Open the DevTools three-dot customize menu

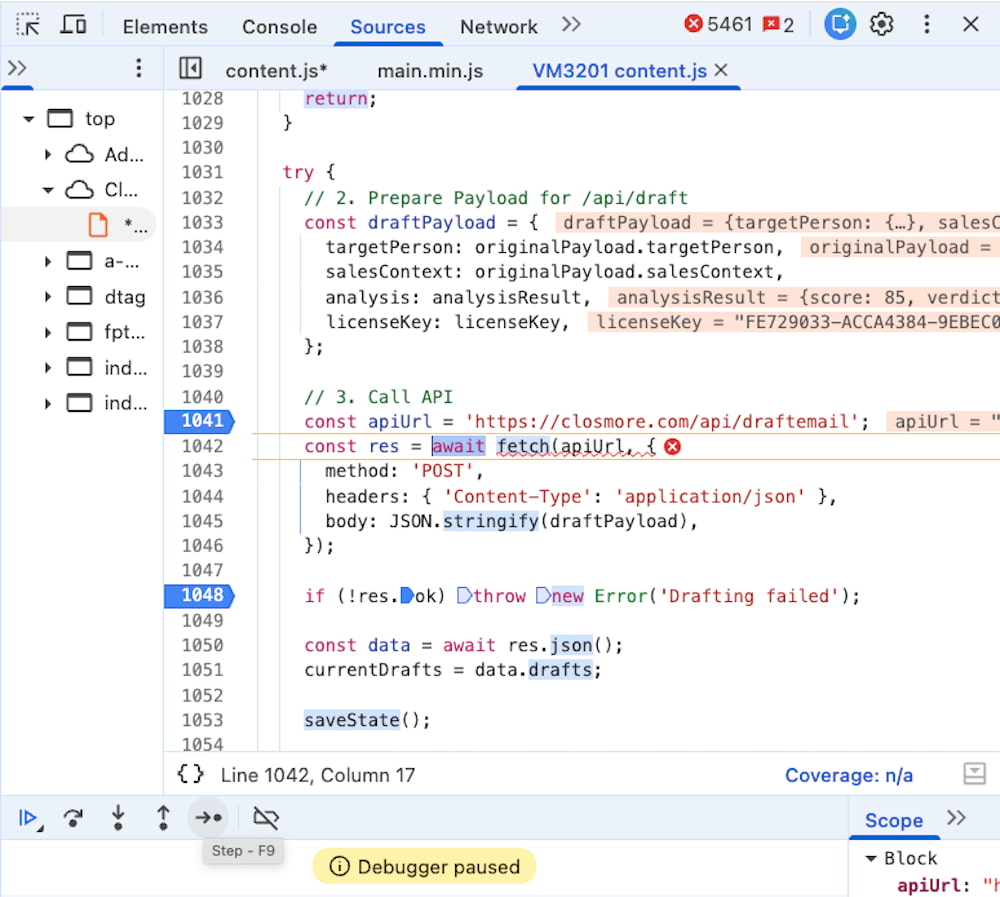[927, 25]
